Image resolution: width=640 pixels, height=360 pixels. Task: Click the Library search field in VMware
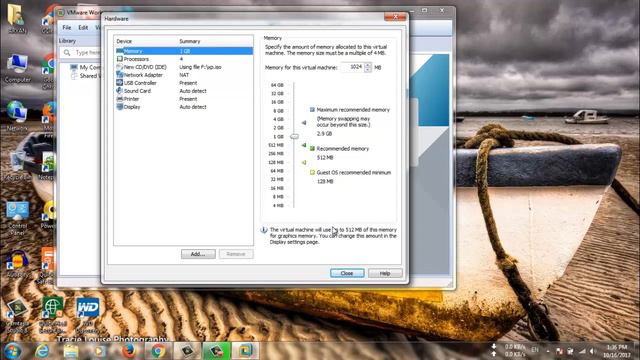tap(81, 53)
